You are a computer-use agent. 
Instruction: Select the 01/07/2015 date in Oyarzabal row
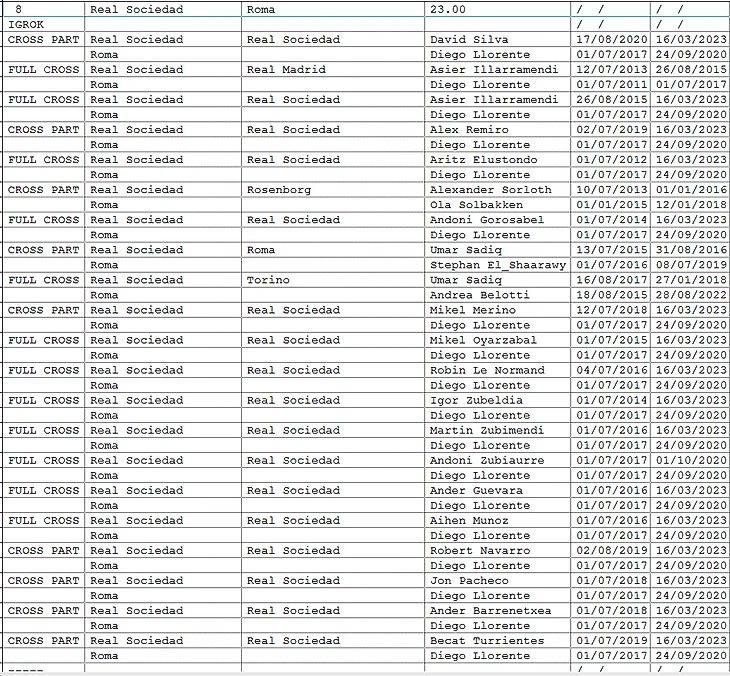[611, 340]
